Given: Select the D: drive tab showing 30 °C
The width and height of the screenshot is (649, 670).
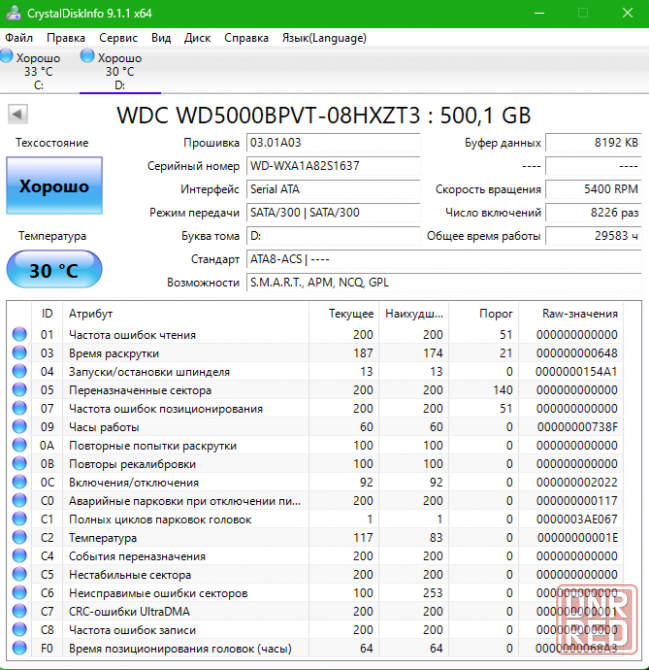Looking at the screenshot, I should (120, 71).
